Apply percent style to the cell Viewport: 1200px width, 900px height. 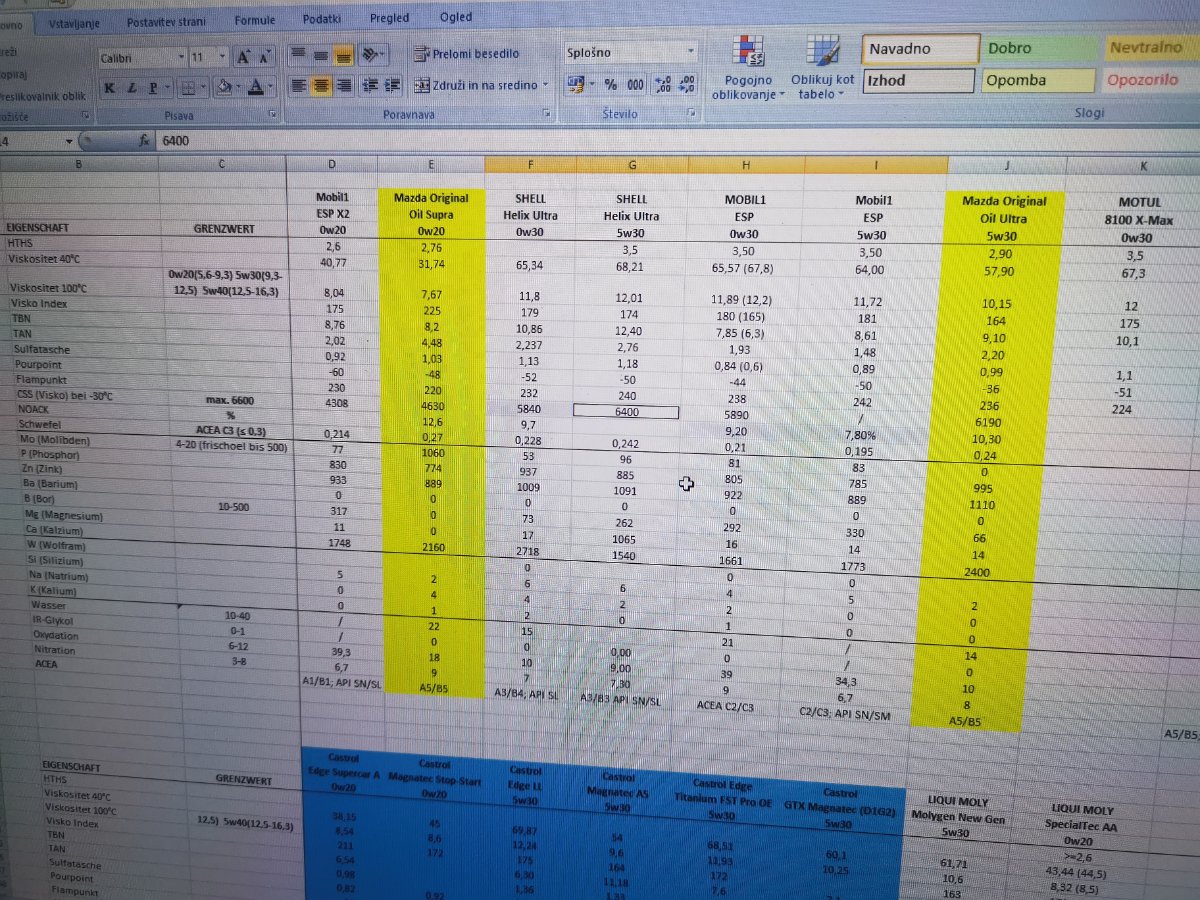pos(610,85)
